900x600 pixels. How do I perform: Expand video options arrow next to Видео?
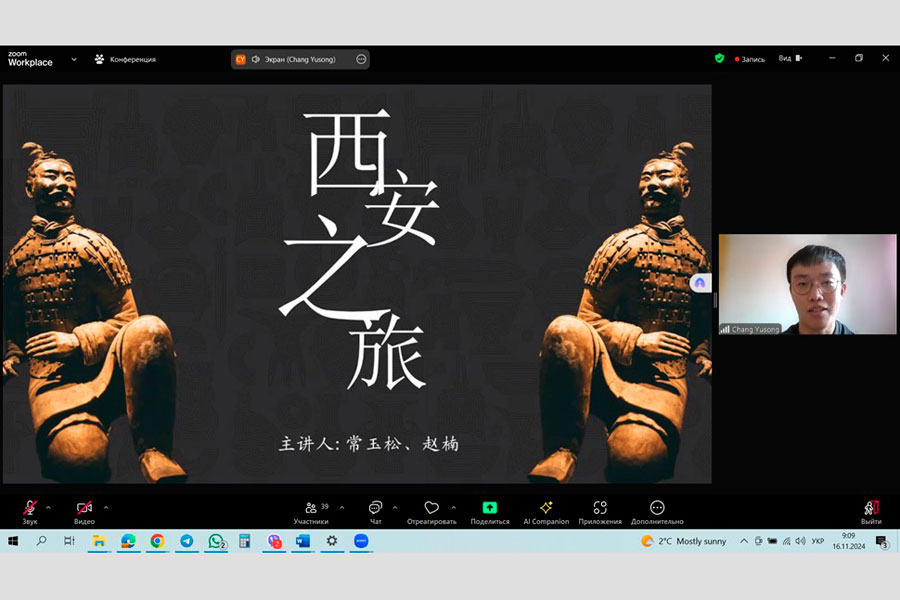(x=106, y=508)
